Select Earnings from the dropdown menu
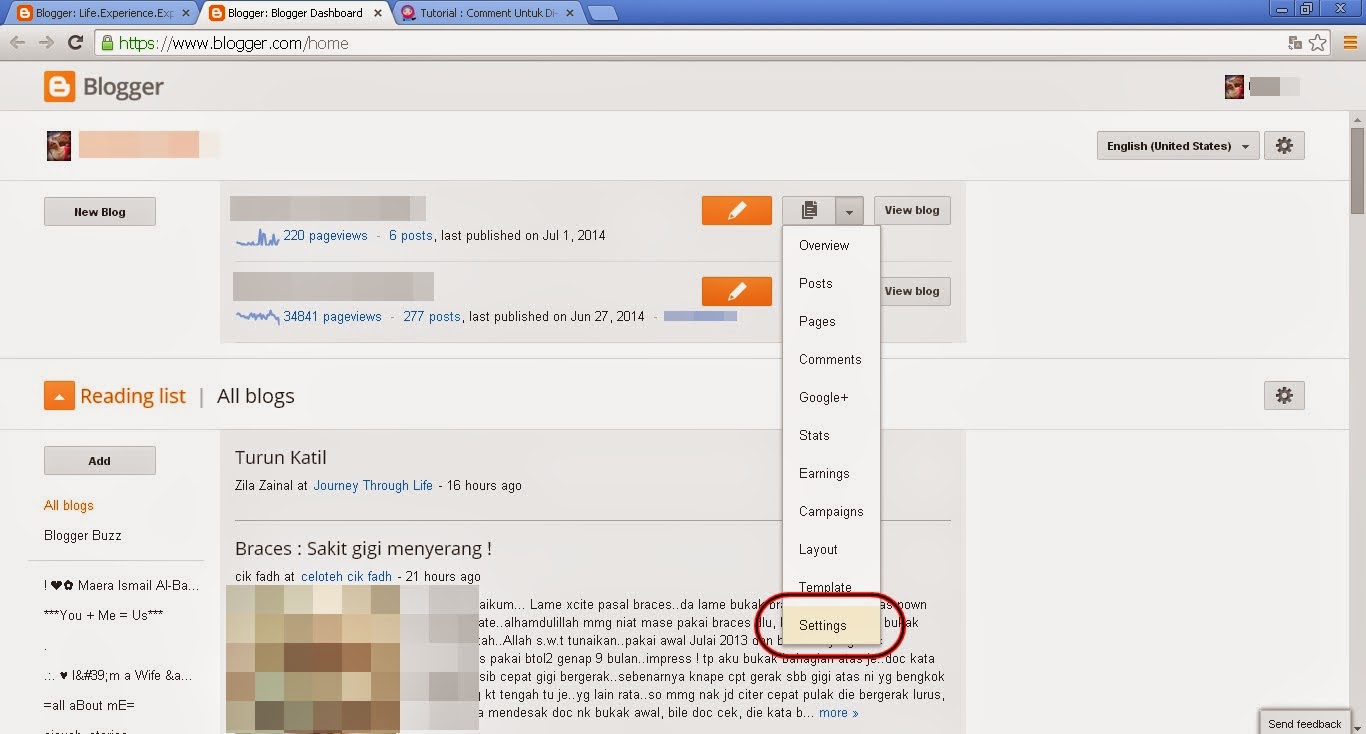 tap(831, 474)
